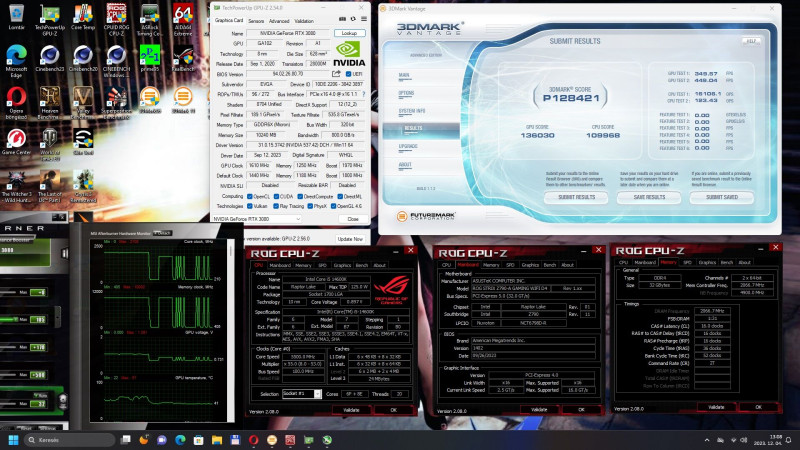800x450 pixels.
Task: Launch World of Tanks desktop shortcut
Action: pos(49,145)
